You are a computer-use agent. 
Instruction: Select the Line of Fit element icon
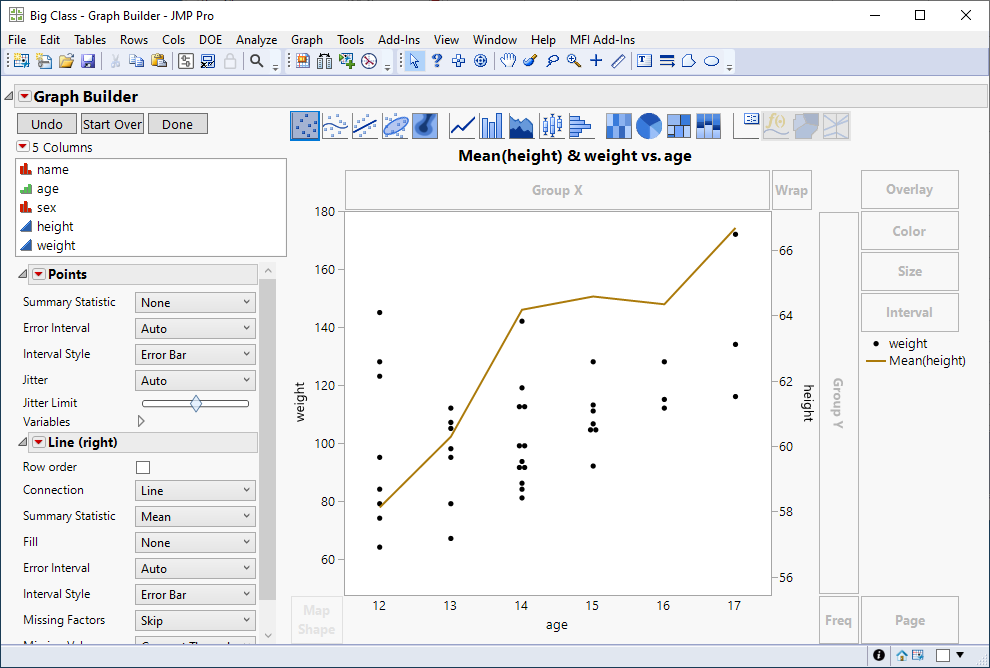365,126
